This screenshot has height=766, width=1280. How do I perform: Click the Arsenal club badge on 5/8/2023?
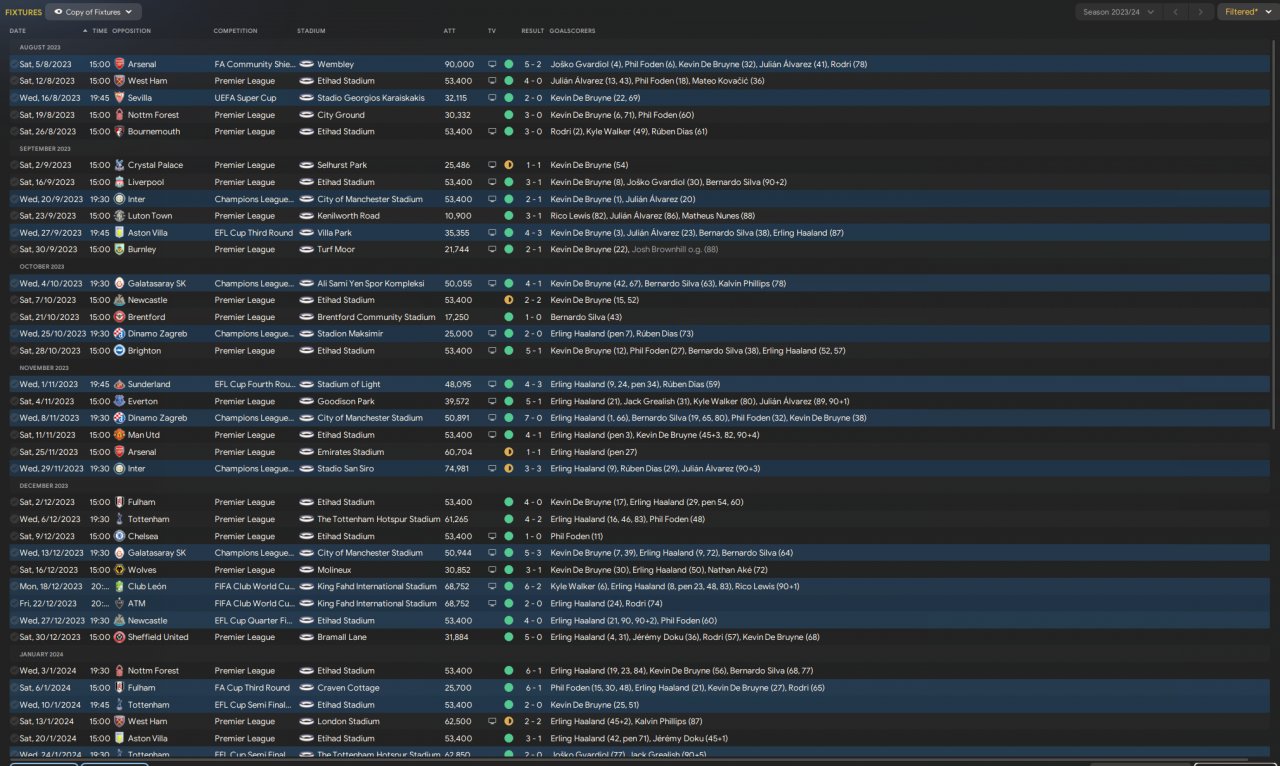119,64
